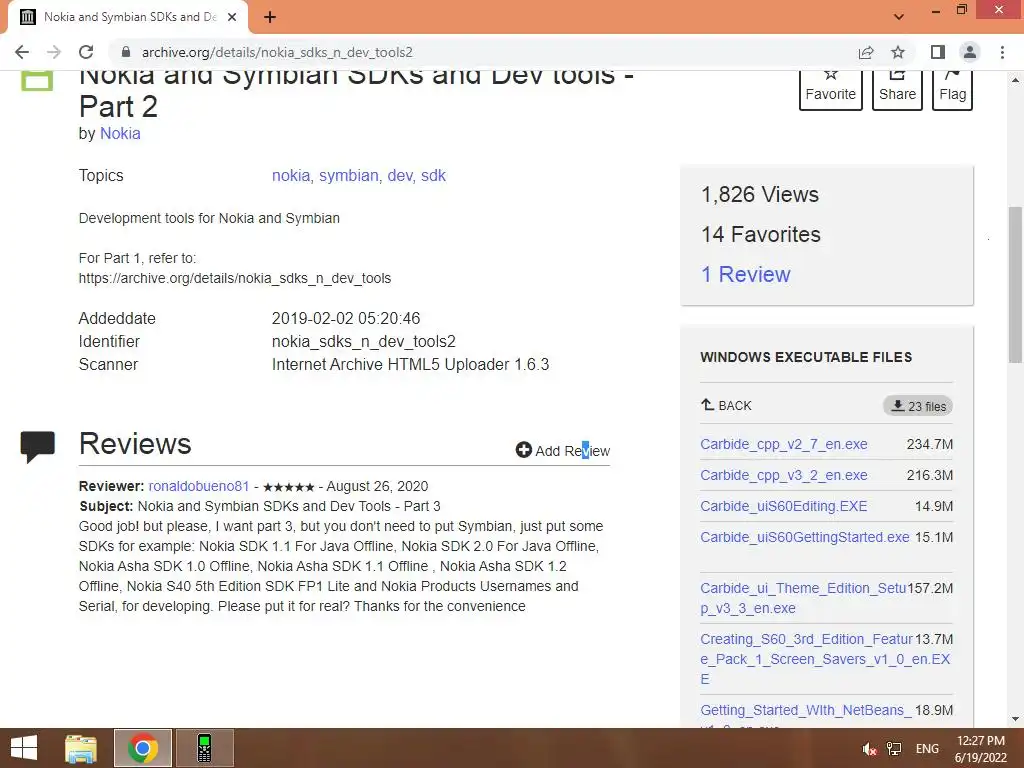Open the dev topic link

[x=400, y=176]
